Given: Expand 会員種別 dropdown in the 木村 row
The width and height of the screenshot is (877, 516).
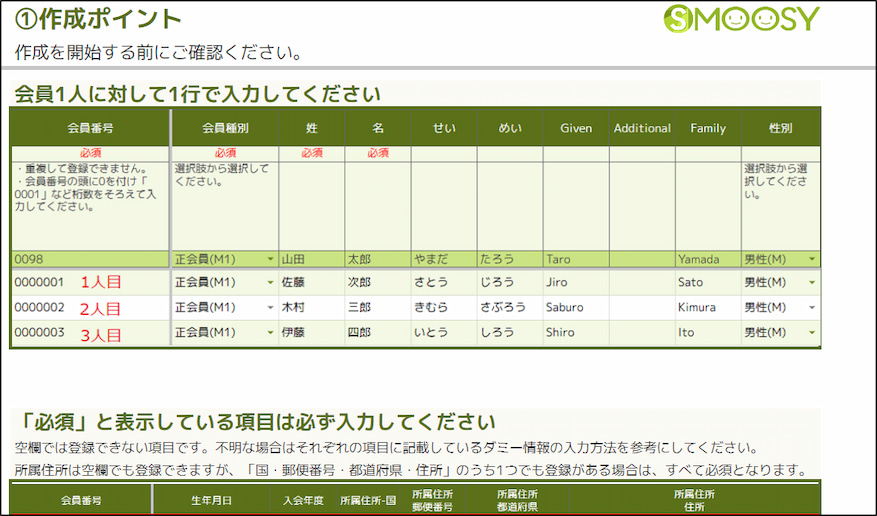Looking at the screenshot, I should pos(270,308).
